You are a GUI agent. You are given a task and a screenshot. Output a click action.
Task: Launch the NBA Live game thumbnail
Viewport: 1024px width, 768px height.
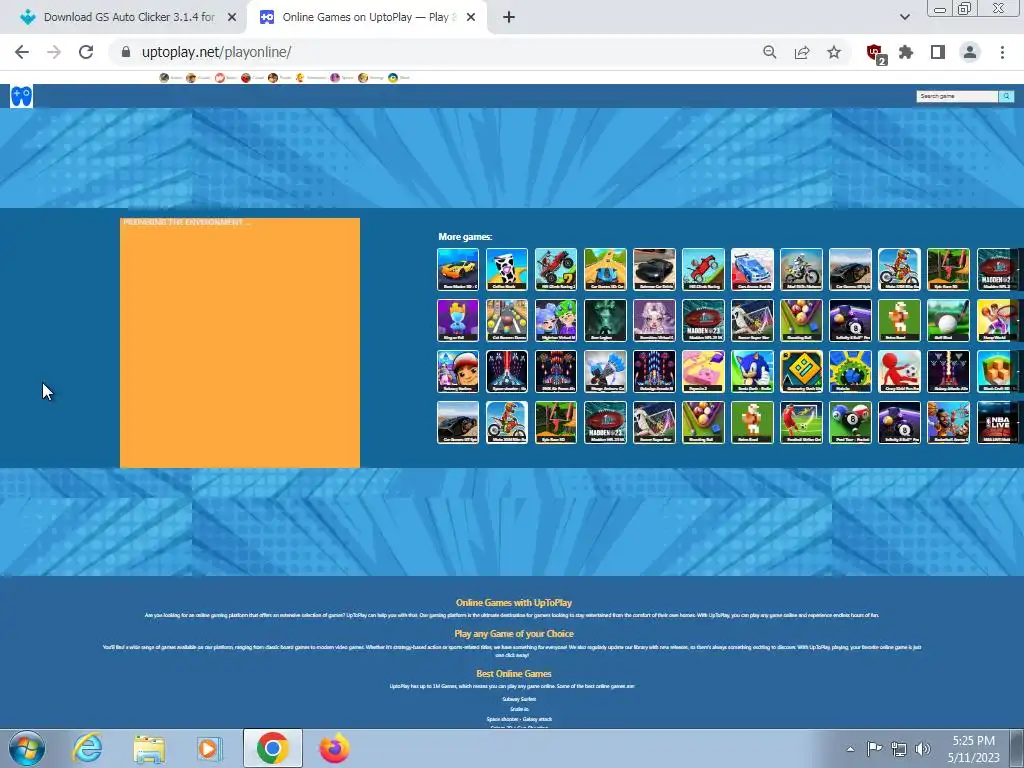tap(997, 422)
